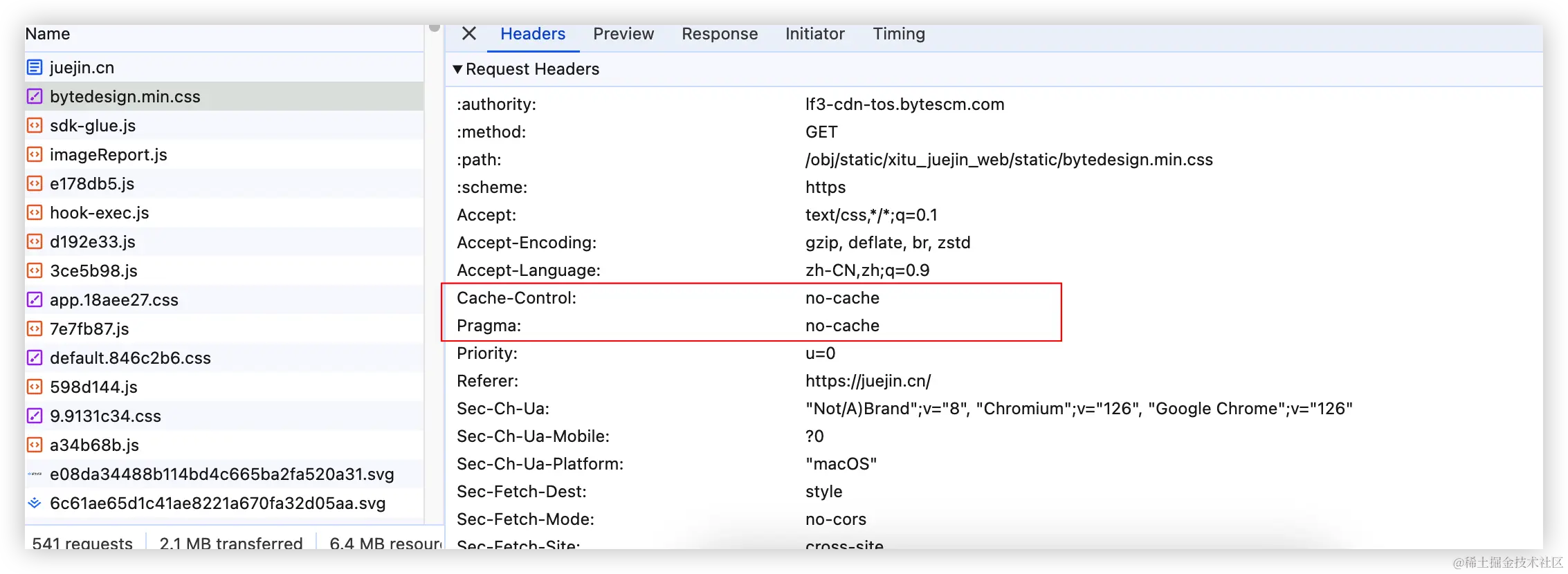This screenshot has height=574, width=1568.
Task: Select the app.18aee27.css request
Action: point(224,299)
